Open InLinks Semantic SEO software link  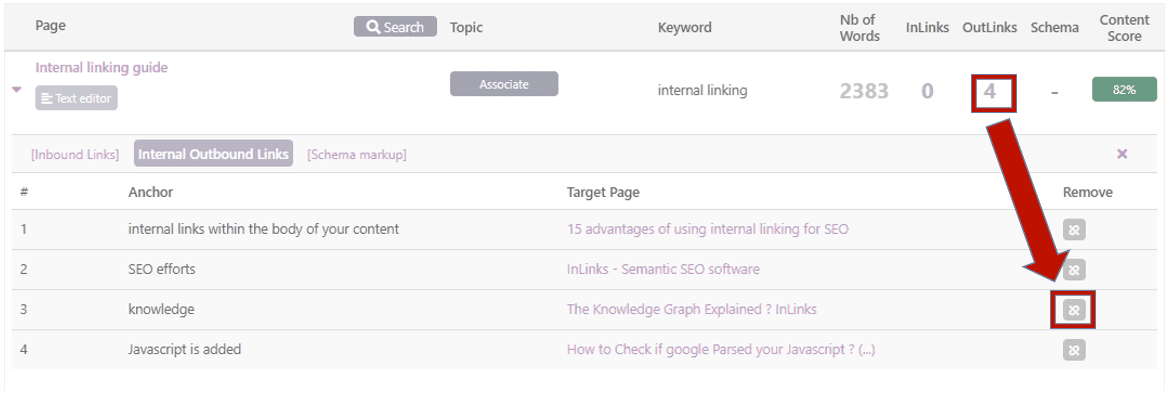click(x=663, y=269)
